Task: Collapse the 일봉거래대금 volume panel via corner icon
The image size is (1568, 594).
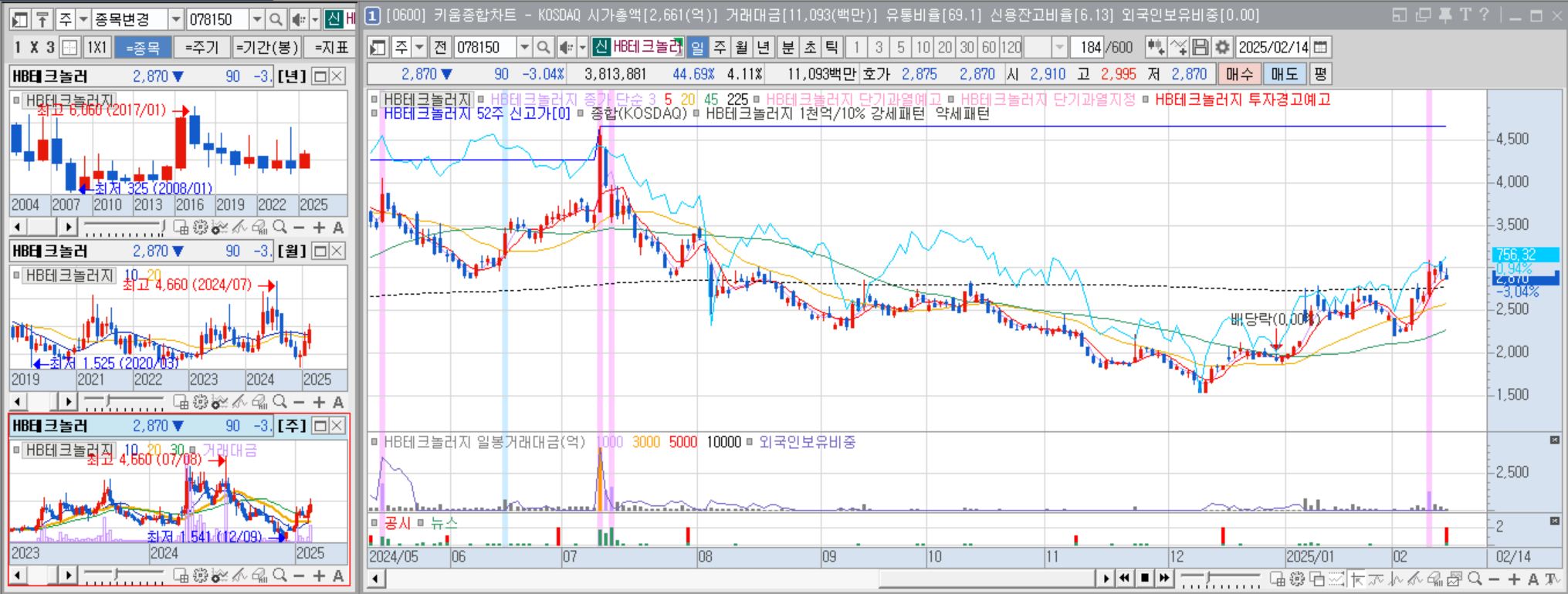Action: click(1554, 440)
